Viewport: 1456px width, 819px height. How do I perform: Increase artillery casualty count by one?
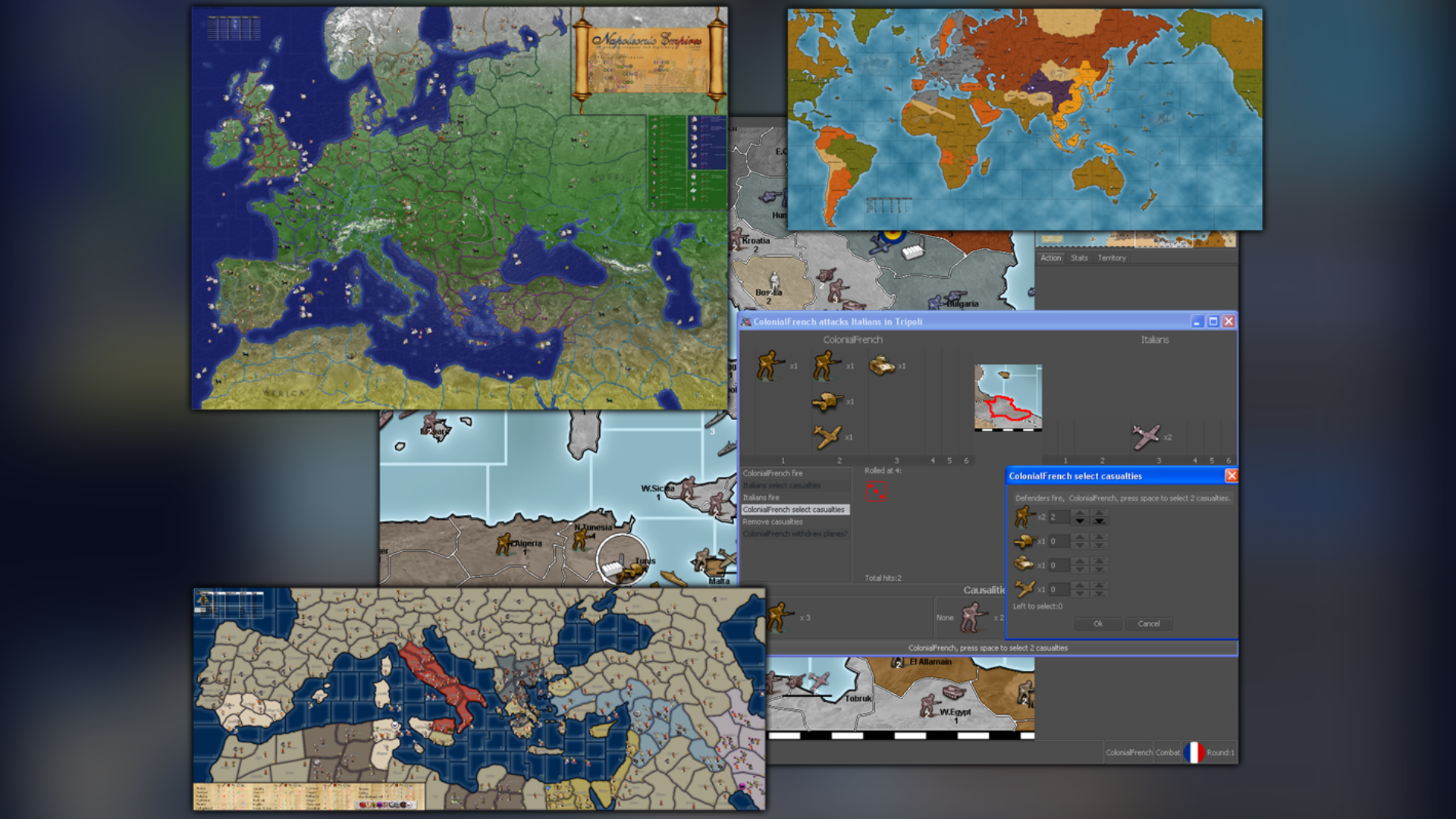(1080, 537)
